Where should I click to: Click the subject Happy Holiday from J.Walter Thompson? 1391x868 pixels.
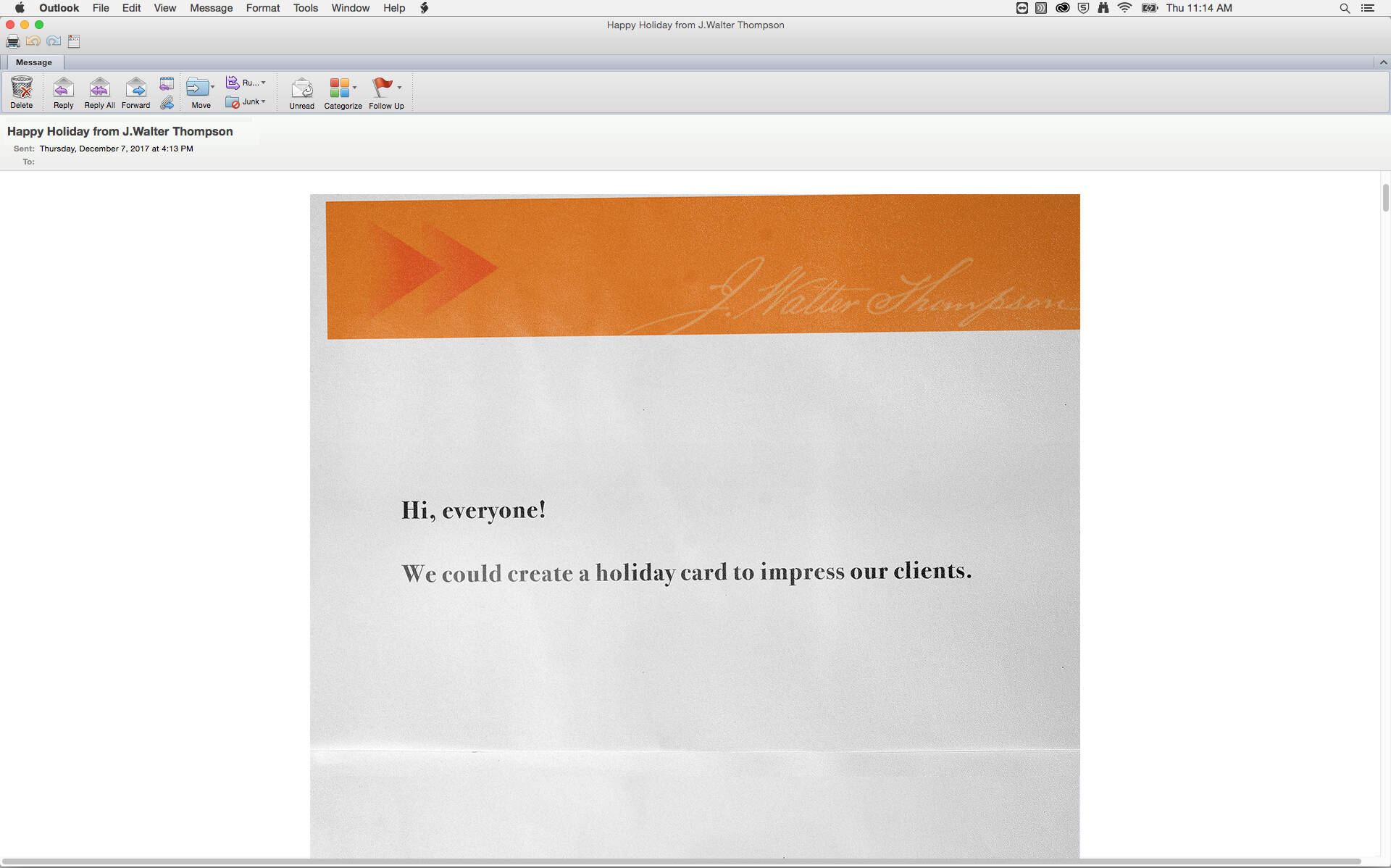point(120,131)
